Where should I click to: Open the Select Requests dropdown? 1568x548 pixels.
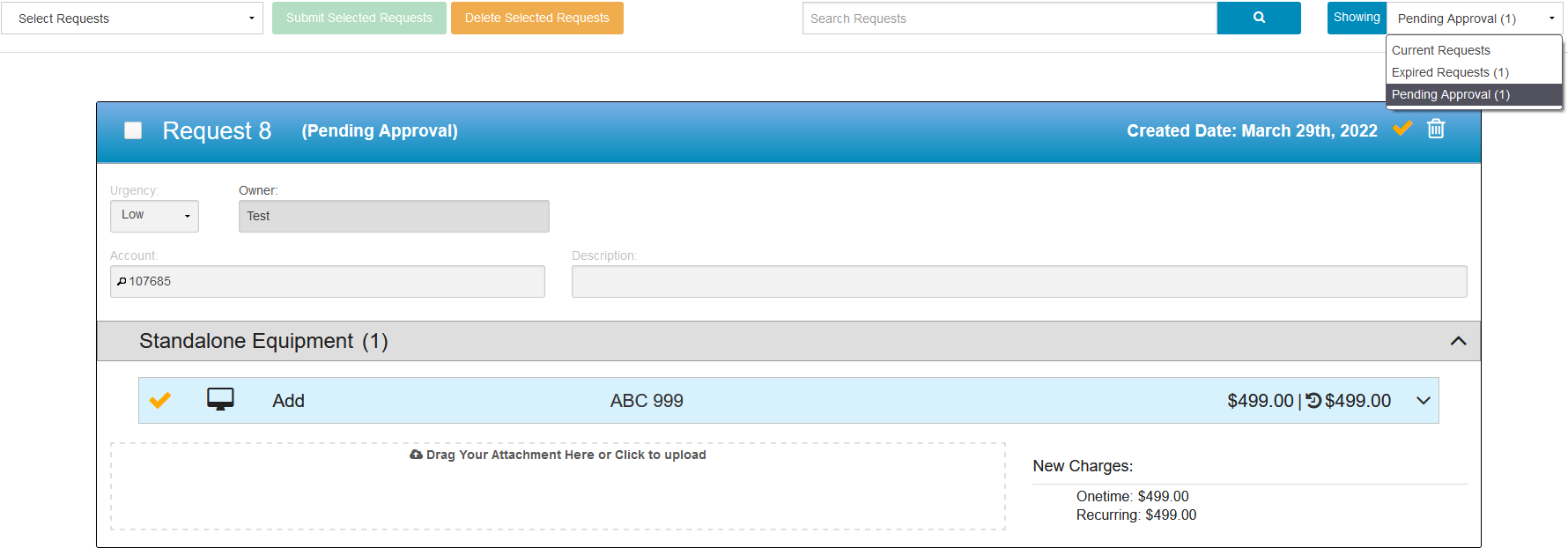tap(132, 19)
